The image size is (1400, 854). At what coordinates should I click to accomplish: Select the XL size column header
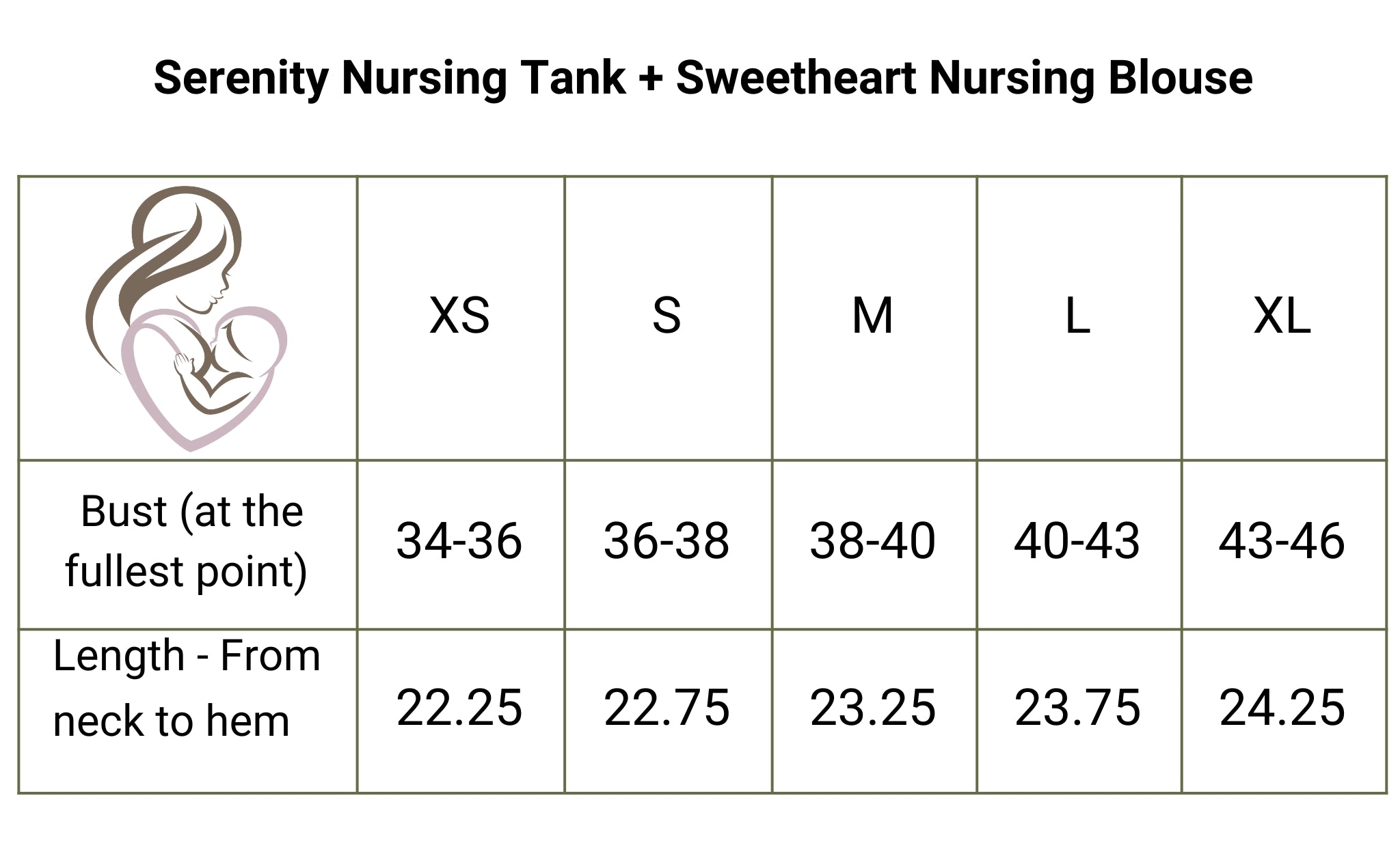[1282, 316]
